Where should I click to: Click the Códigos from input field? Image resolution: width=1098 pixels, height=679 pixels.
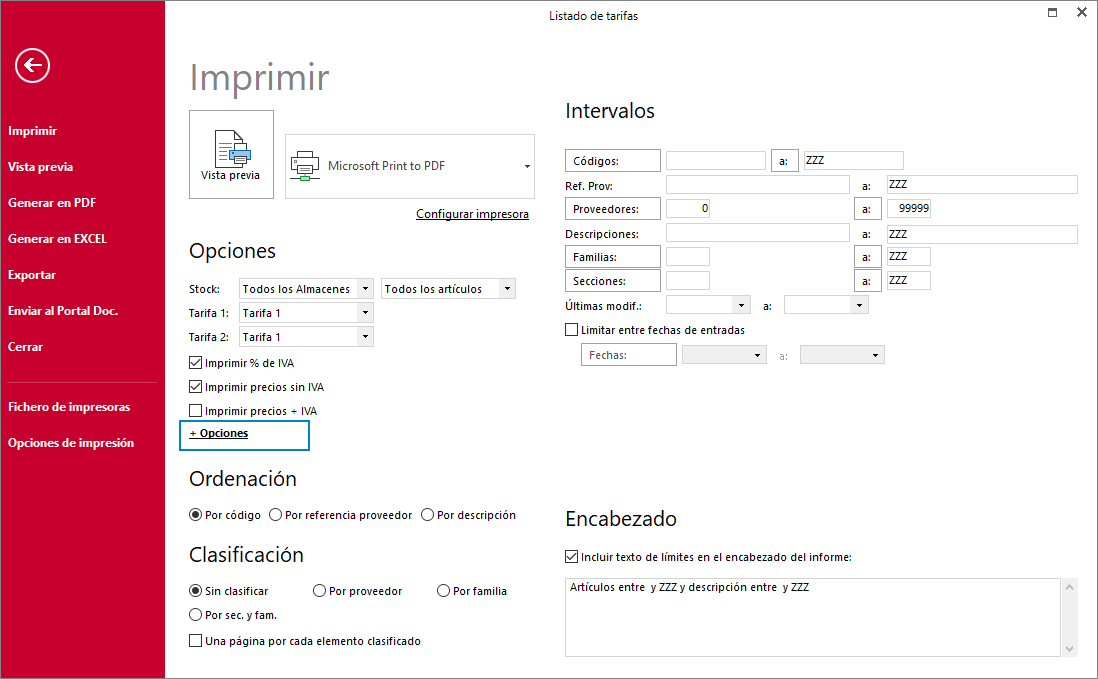[716, 160]
